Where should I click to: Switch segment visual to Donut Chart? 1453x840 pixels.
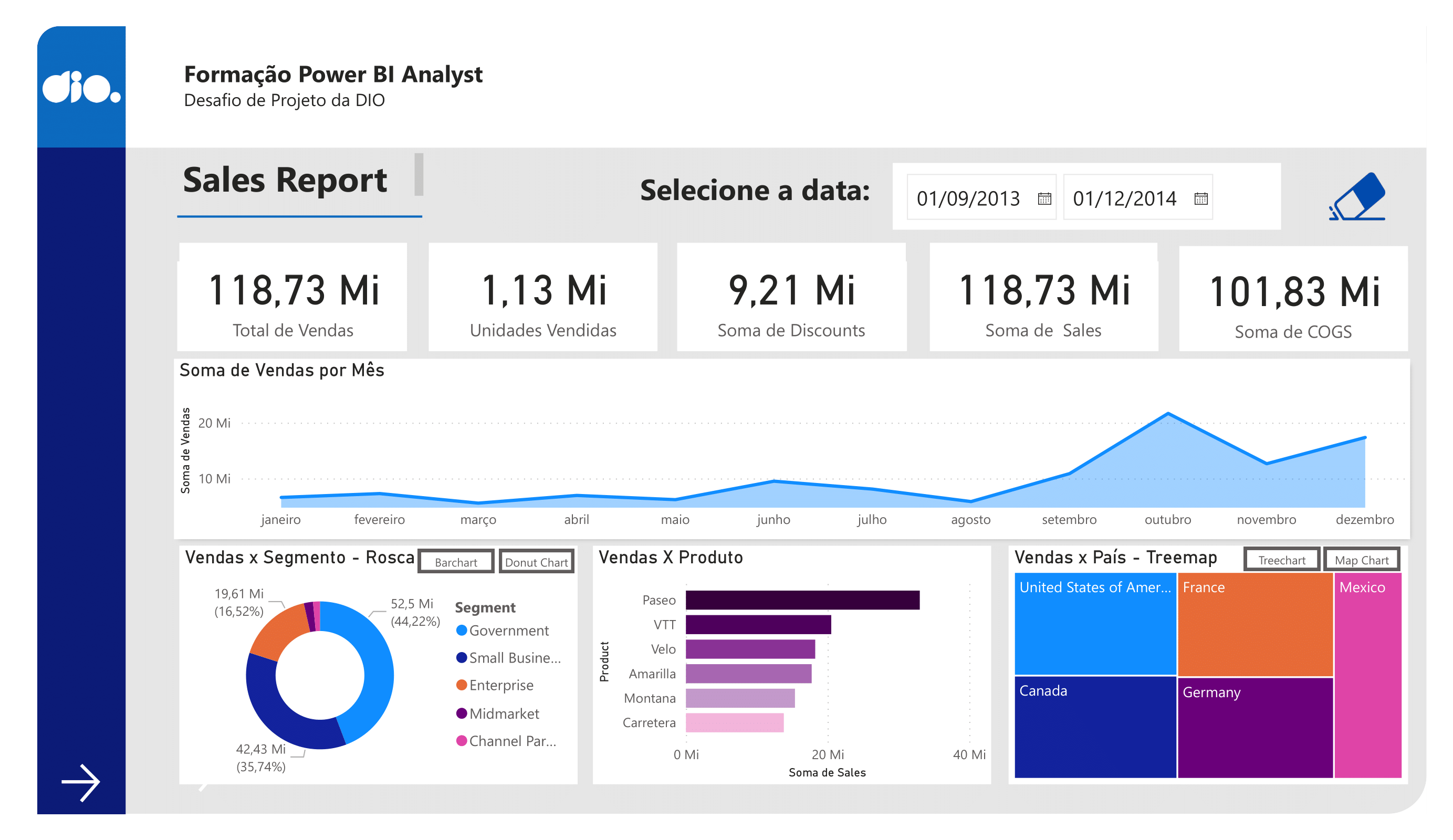(536, 562)
